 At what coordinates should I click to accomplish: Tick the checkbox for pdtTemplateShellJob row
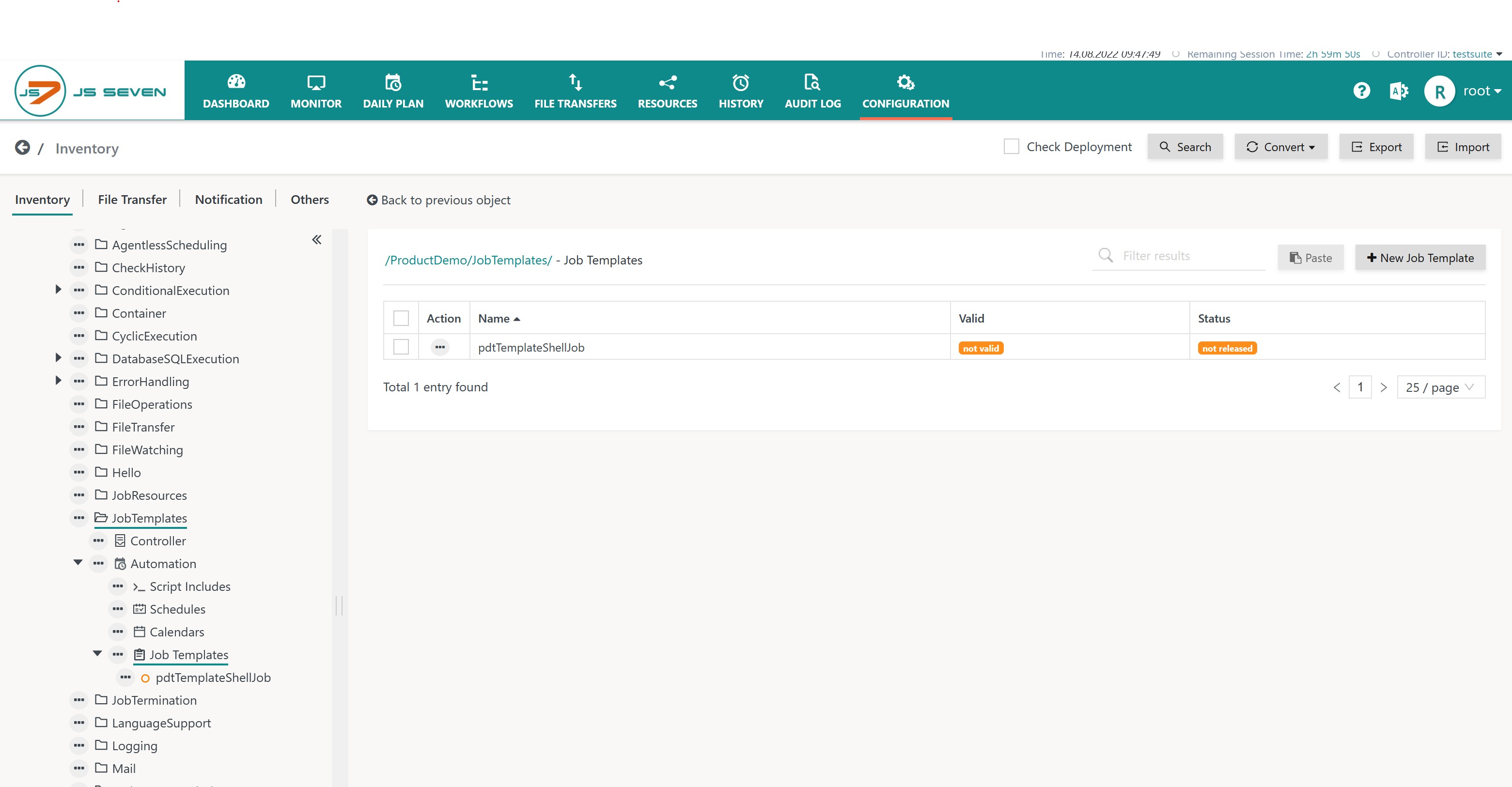[x=401, y=347]
